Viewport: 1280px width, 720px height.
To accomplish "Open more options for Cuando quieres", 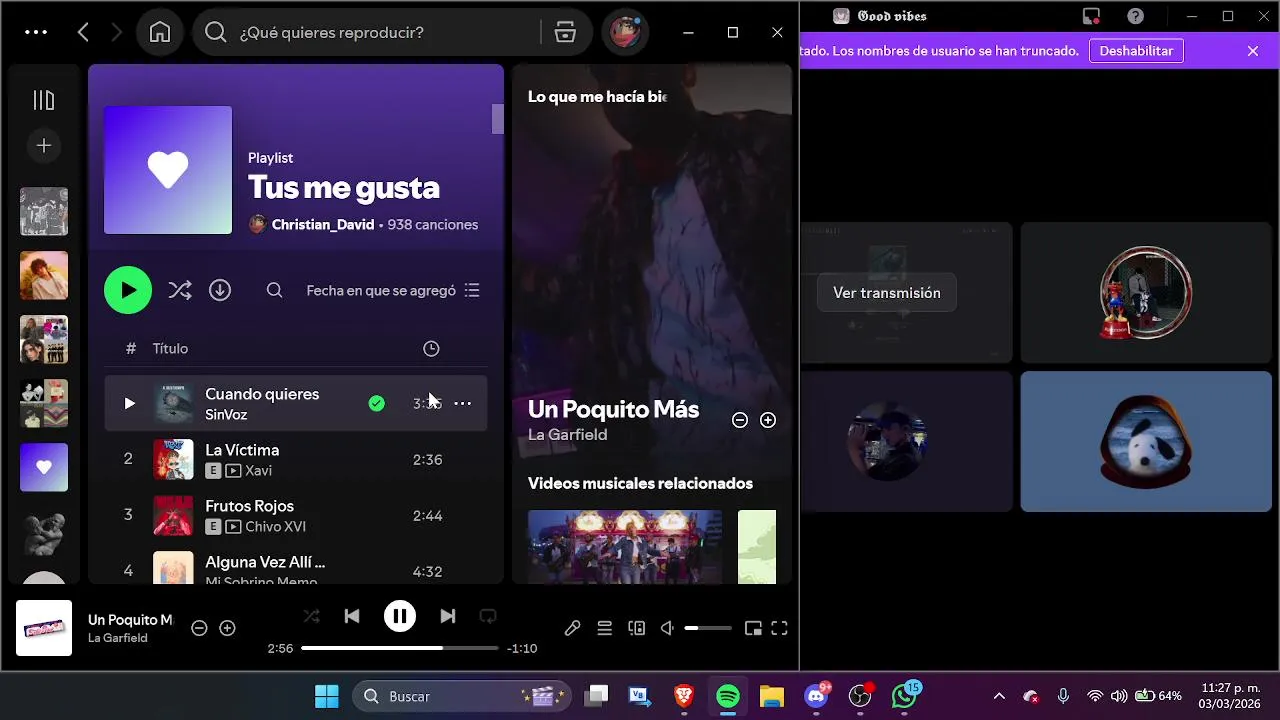I will pyautogui.click(x=463, y=403).
